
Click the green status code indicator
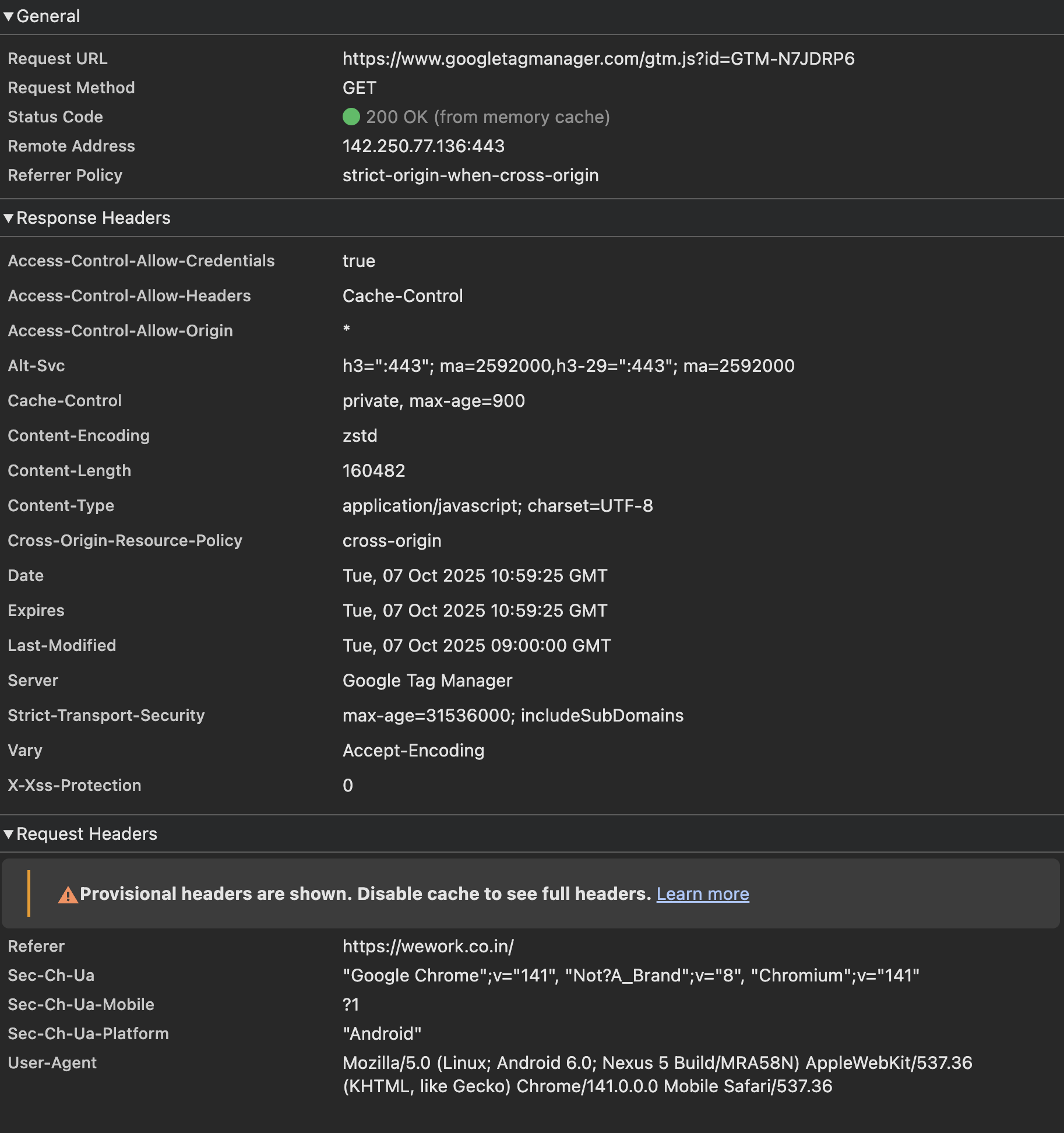(351, 117)
